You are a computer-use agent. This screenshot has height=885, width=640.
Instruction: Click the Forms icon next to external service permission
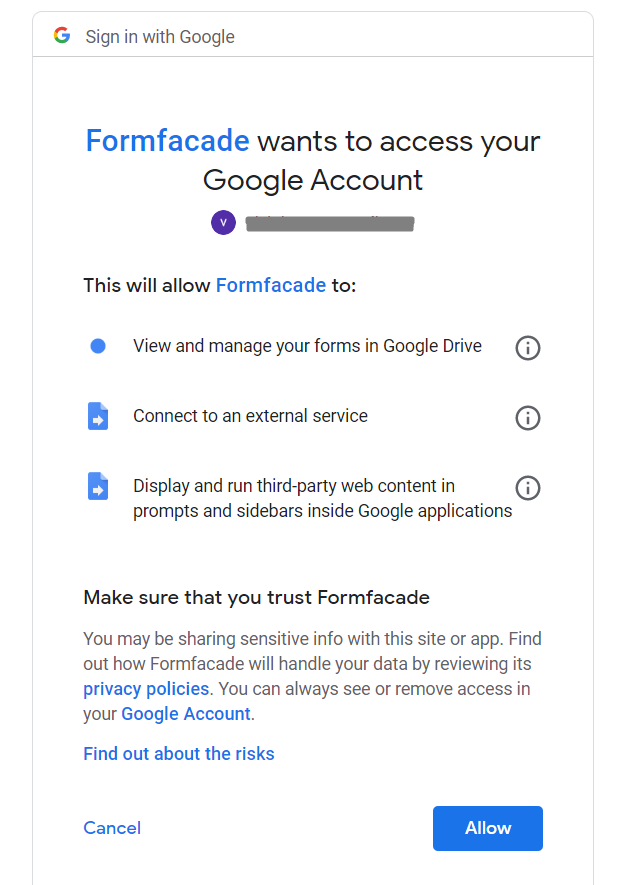[x=97, y=417]
